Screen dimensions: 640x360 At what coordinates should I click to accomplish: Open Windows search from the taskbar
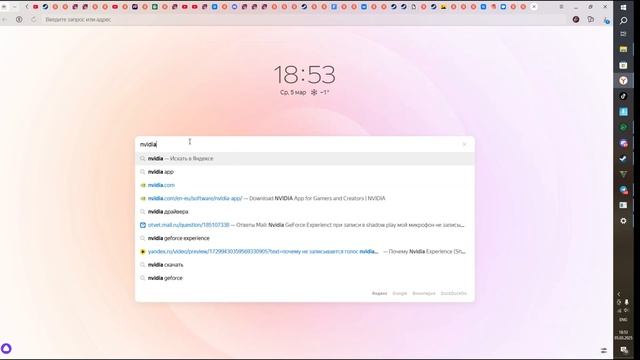623,20
